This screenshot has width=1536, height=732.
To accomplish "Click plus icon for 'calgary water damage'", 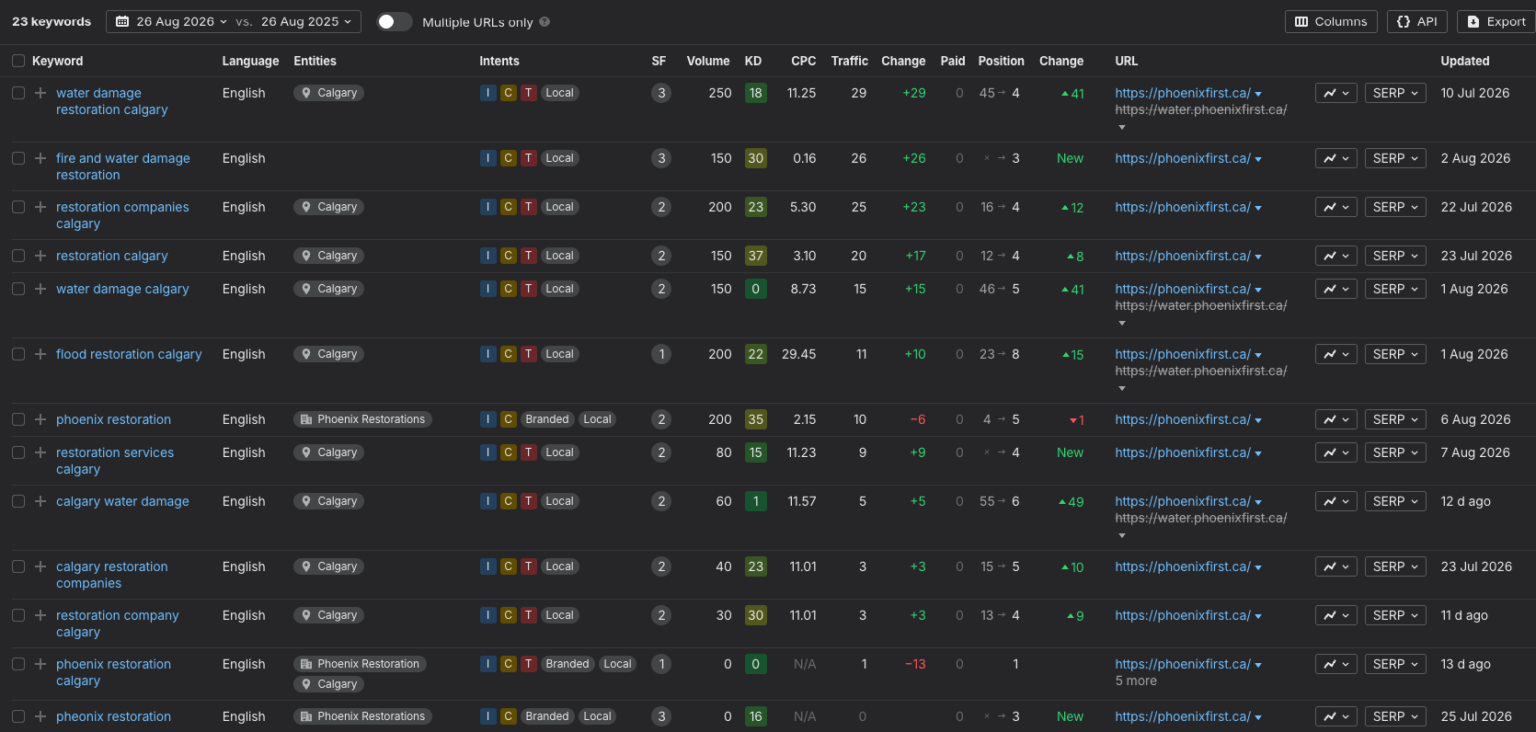I will click(40, 502).
